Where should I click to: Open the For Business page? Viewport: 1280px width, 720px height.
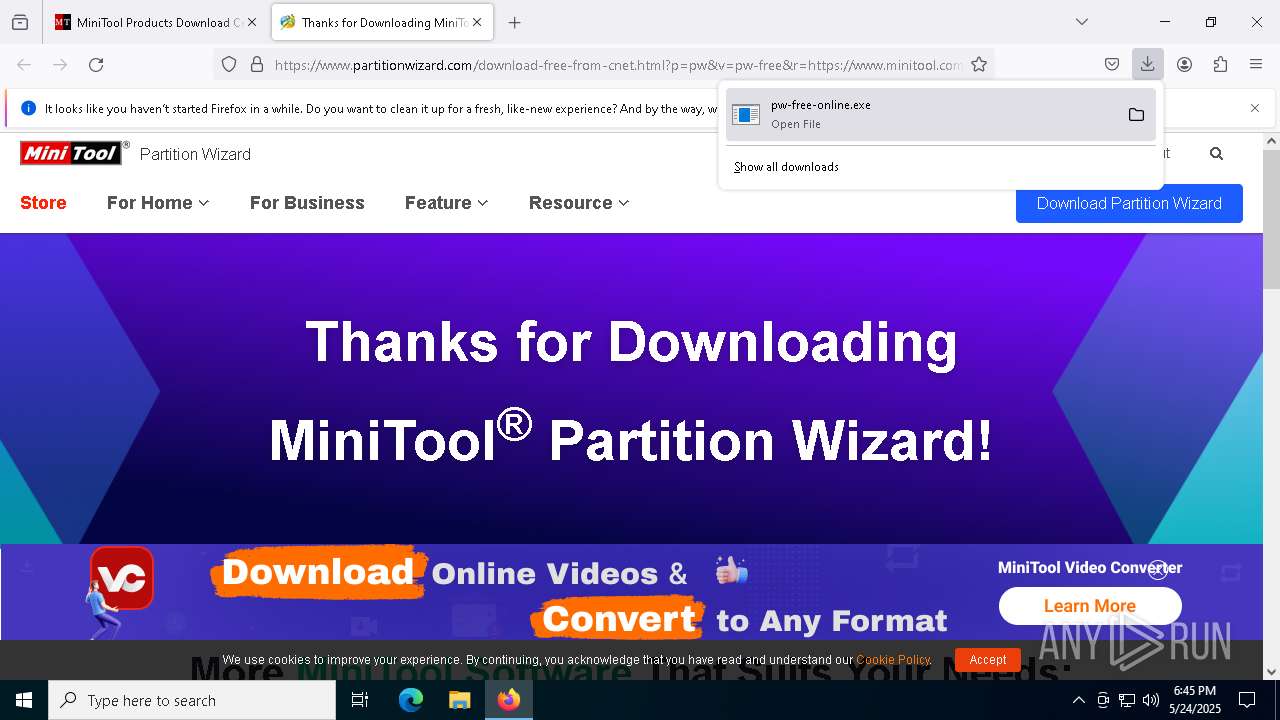pyautogui.click(x=307, y=203)
